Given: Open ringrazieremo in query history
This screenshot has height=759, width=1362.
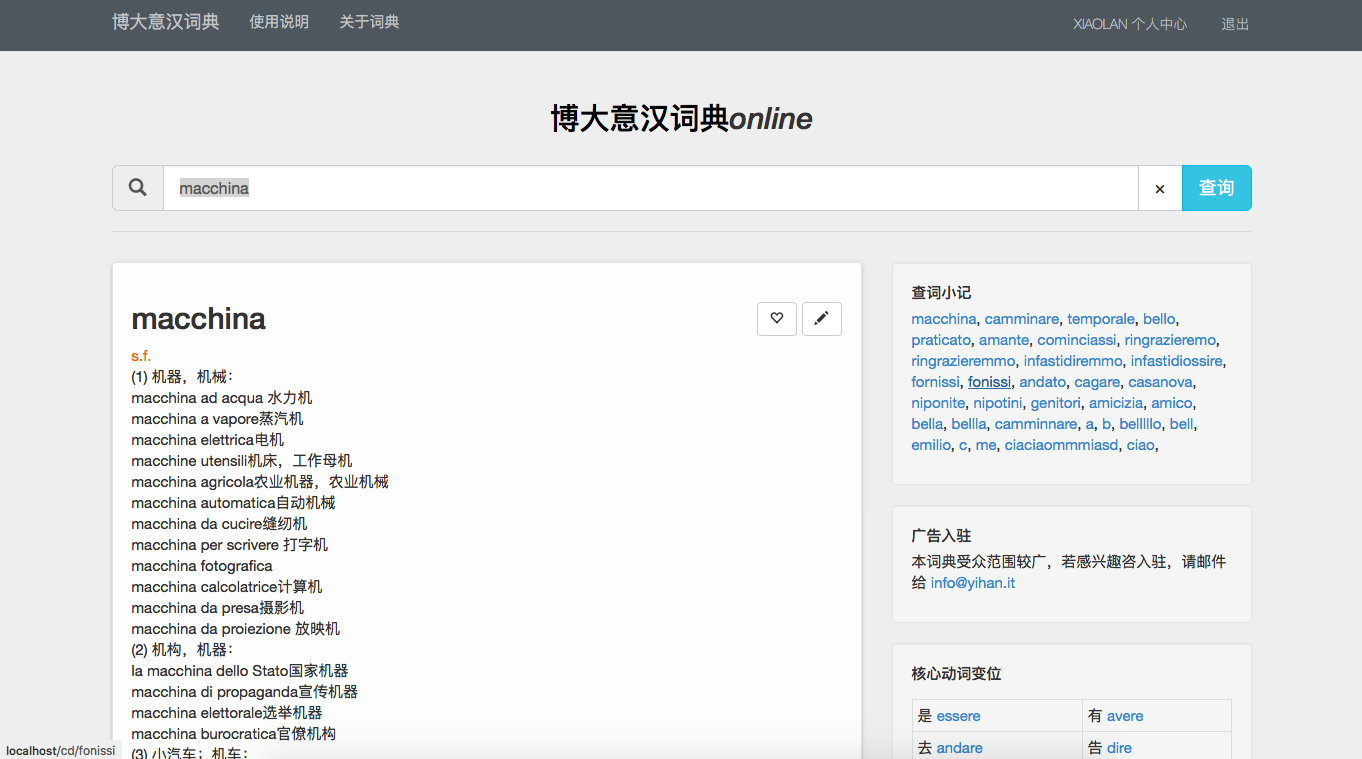Looking at the screenshot, I should pos(1171,340).
